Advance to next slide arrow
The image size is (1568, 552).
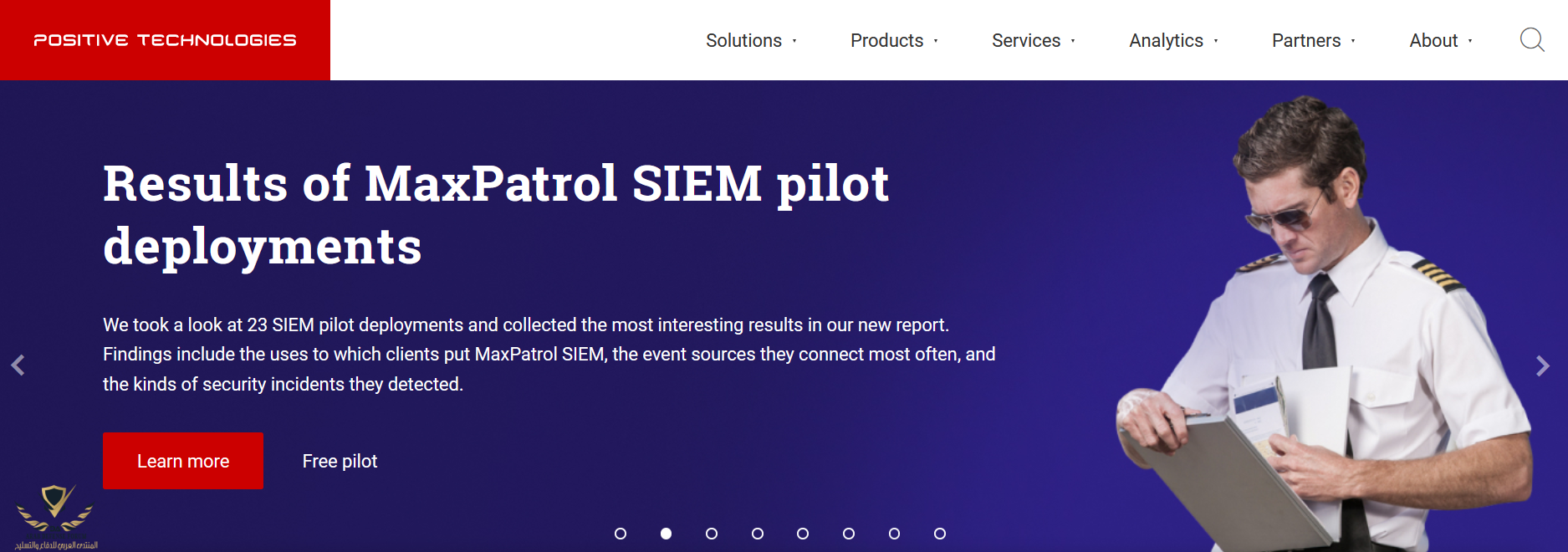[1542, 365]
